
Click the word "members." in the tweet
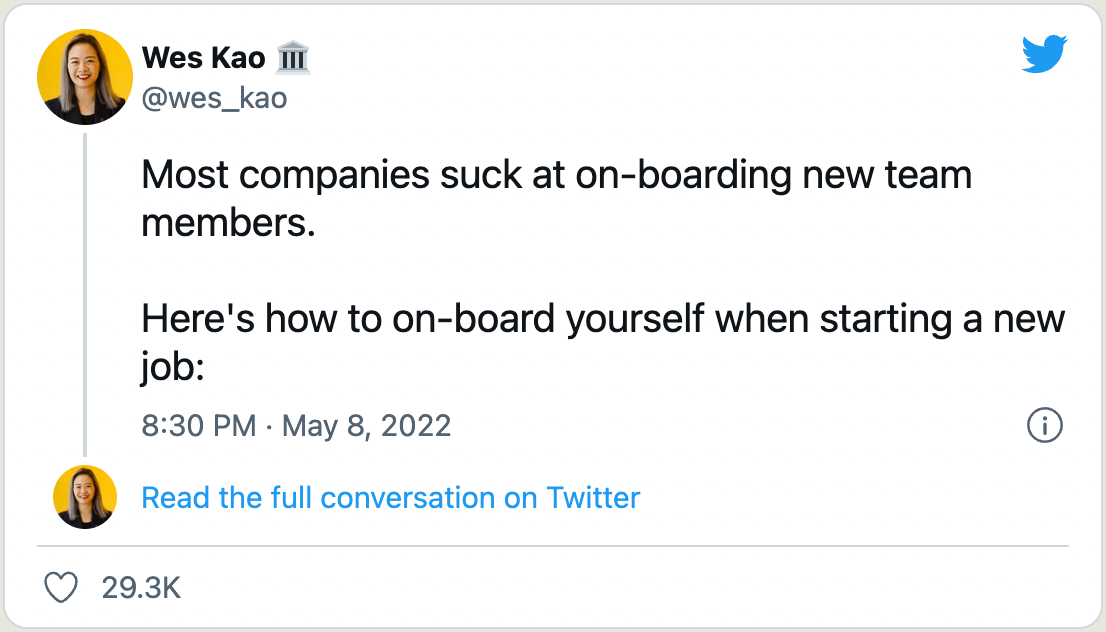[x=228, y=222]
